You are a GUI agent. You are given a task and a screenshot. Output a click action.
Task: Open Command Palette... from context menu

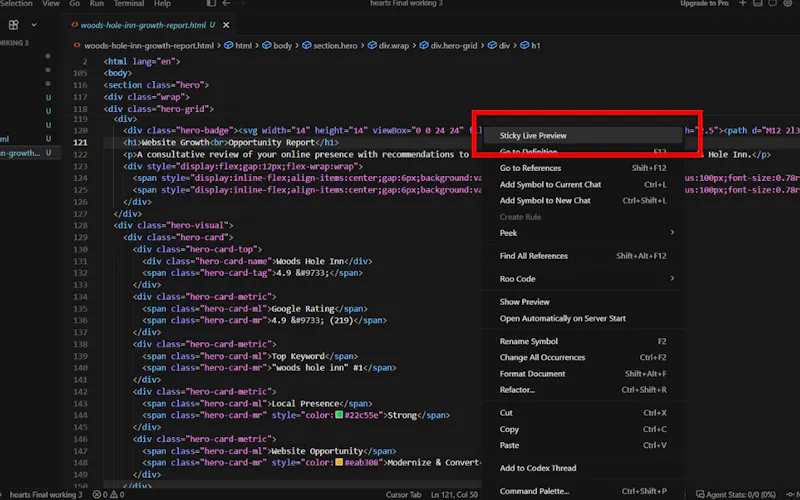(x=583, y=491)
